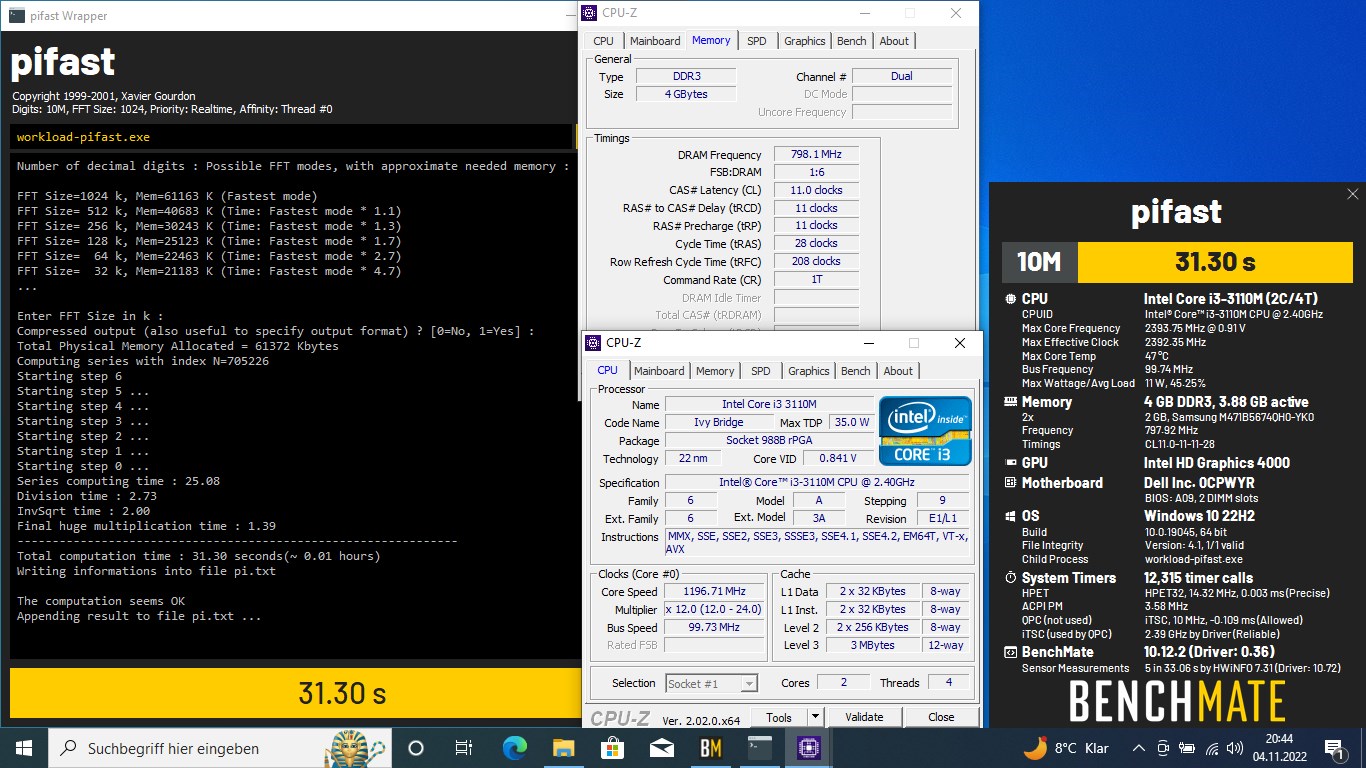Switch to Bench tab in lower CPU-Z window

pos(856,371)
